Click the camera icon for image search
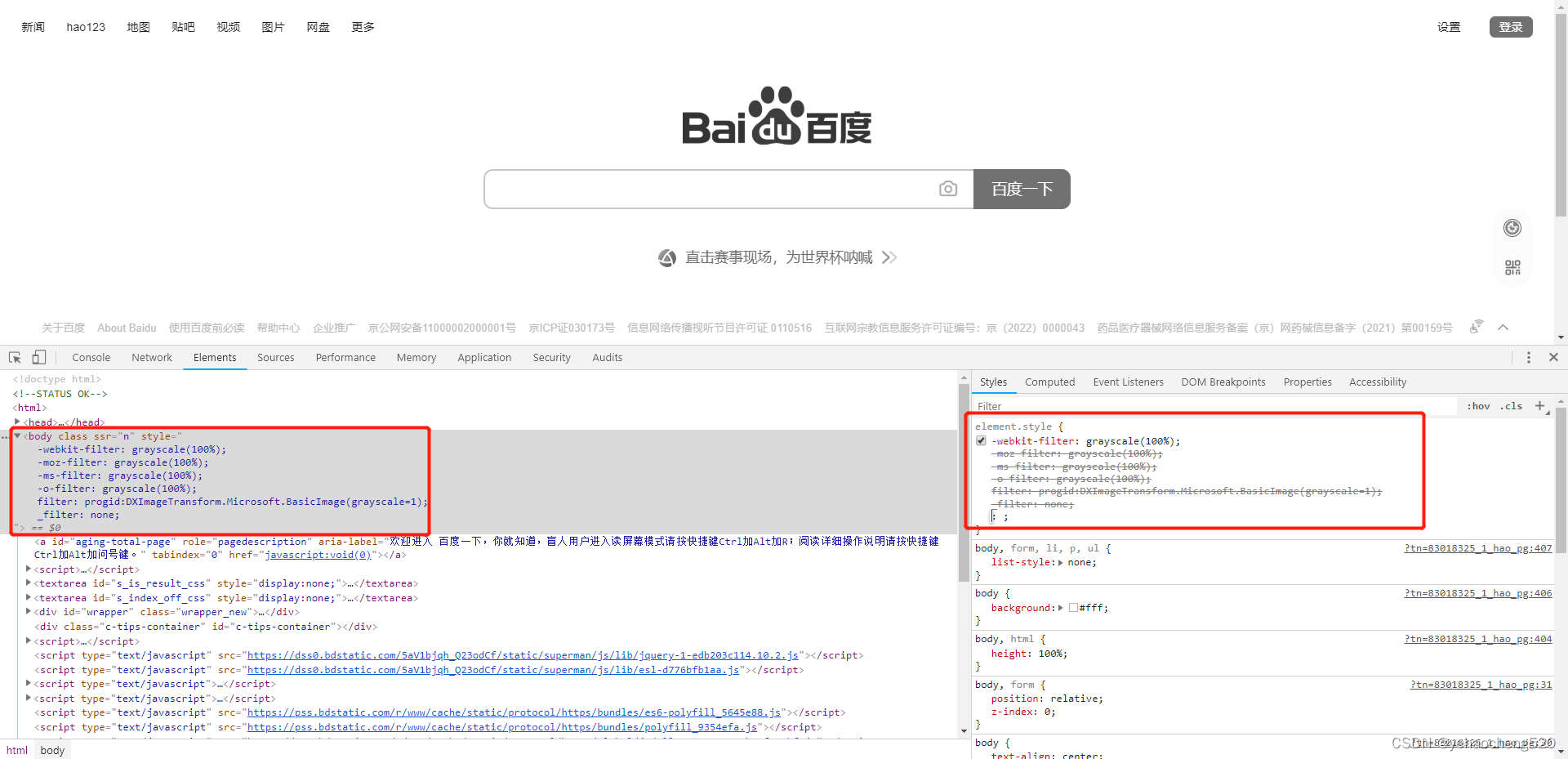This screenshot has height=759, width=1568. coord(948,189)
